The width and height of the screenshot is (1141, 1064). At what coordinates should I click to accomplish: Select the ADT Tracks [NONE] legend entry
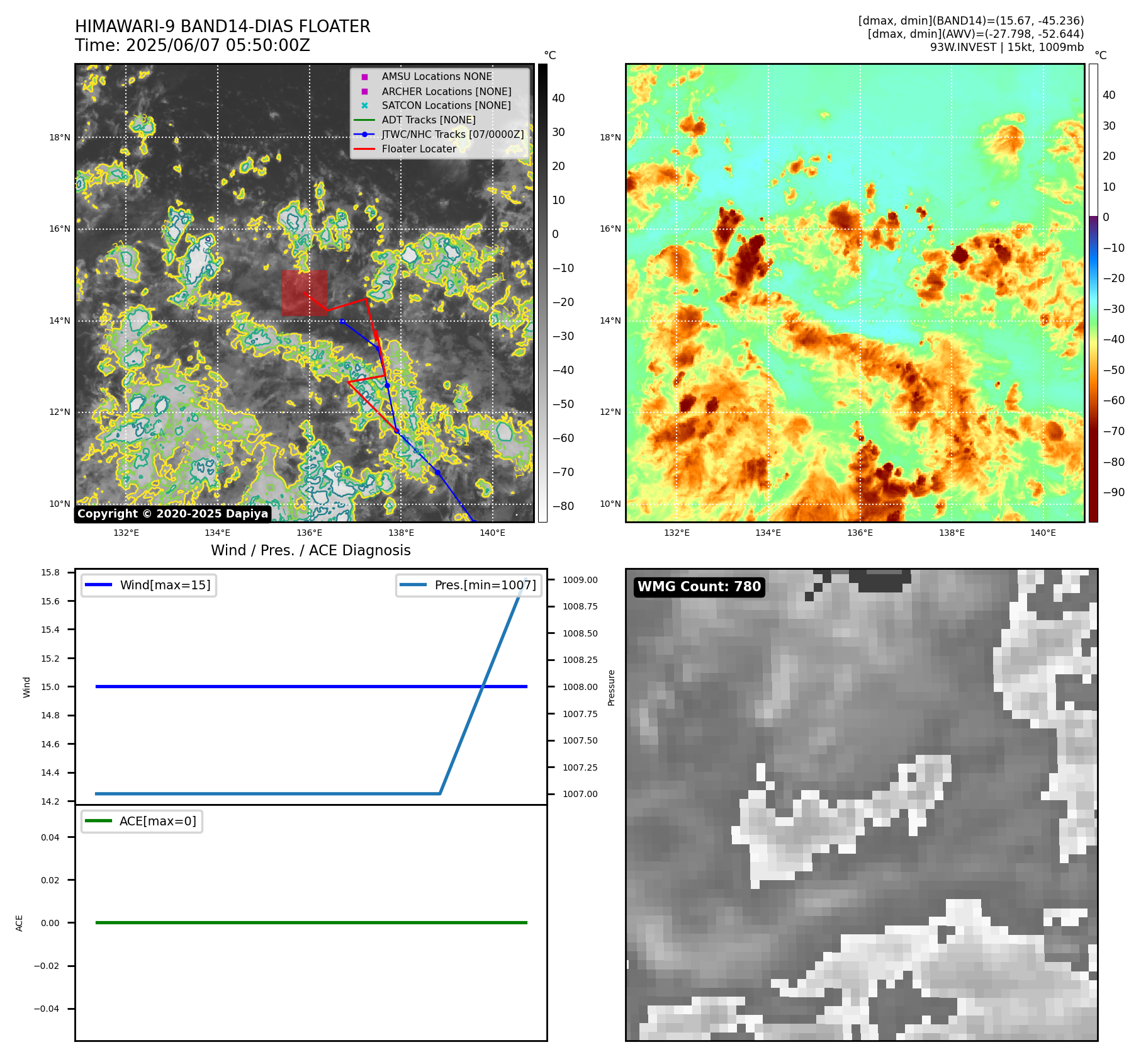click(x=429, y=120)
